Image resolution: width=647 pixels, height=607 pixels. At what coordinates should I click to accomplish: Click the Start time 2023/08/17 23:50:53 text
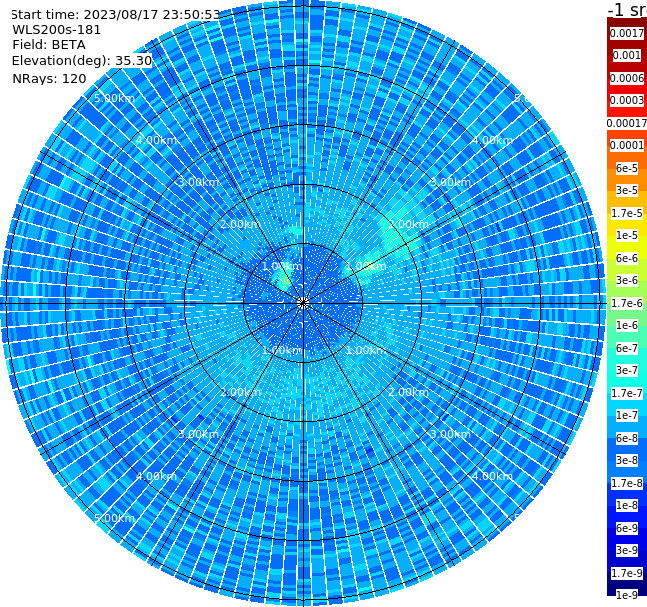click(x=116, y=15)
